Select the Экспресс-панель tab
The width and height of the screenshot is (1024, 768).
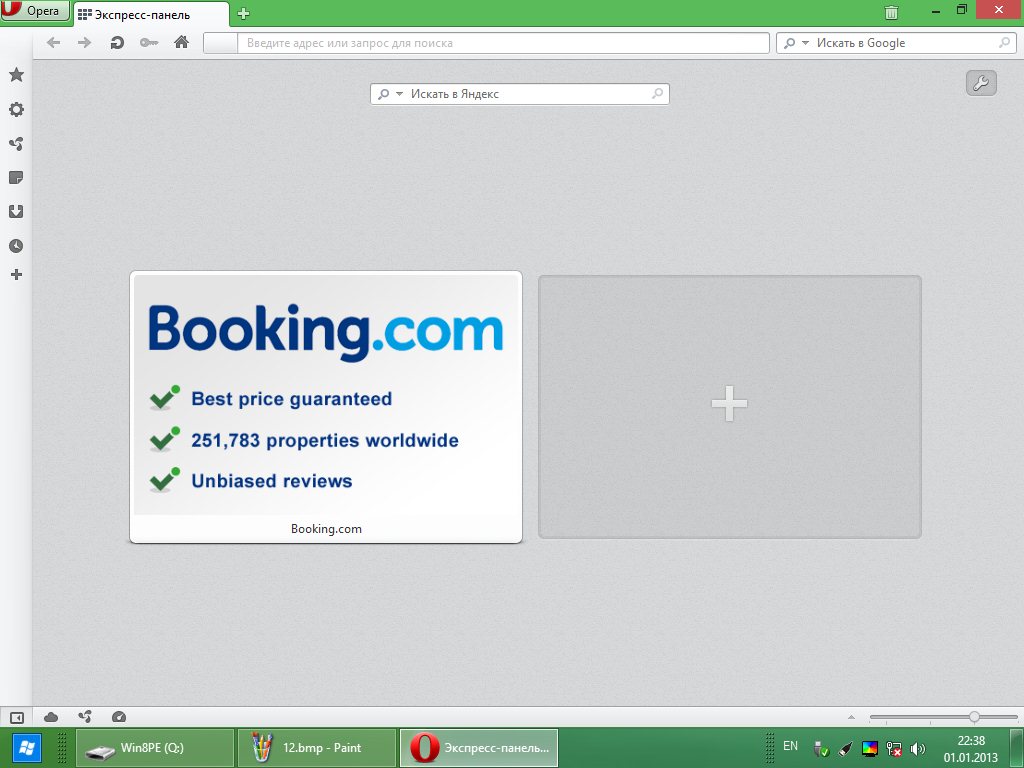[x=150, y=14]
